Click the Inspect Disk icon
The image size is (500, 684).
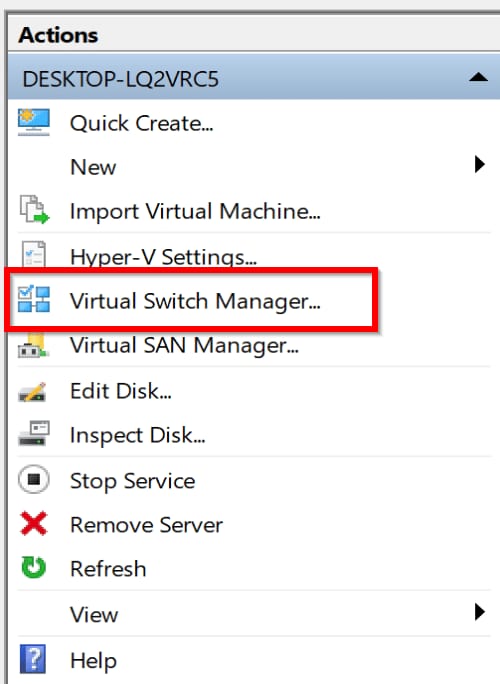(34, 433)
